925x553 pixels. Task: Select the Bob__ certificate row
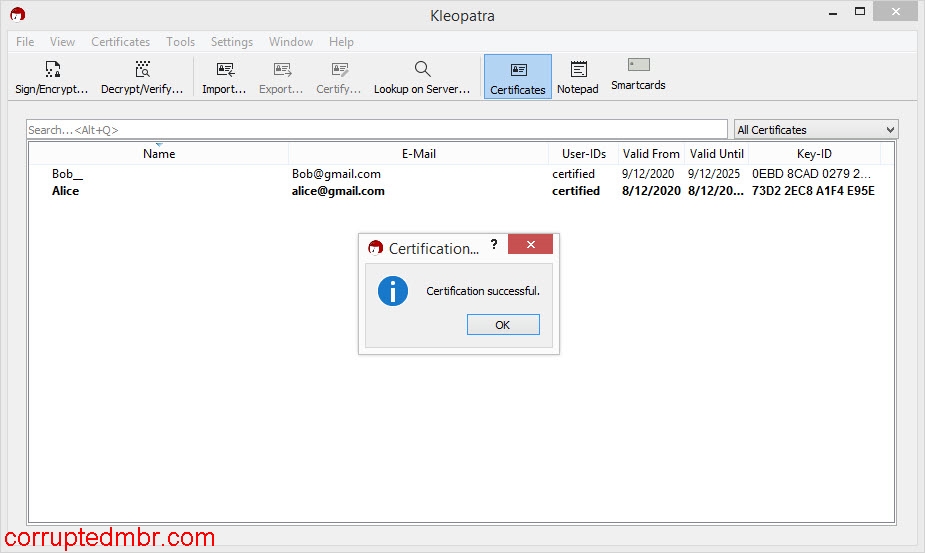point(461,174)
